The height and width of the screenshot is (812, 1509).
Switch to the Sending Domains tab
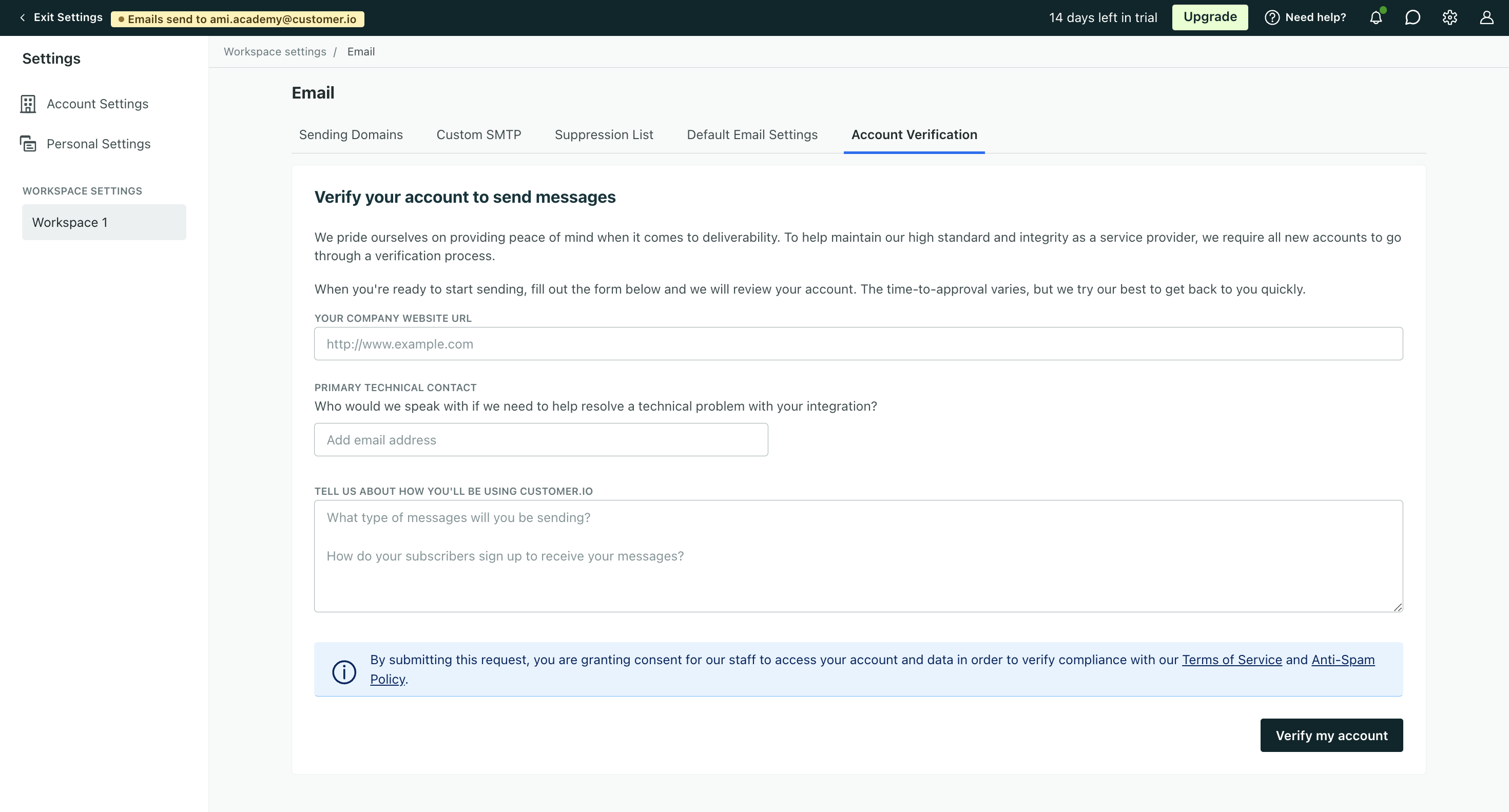coord(350,135)
